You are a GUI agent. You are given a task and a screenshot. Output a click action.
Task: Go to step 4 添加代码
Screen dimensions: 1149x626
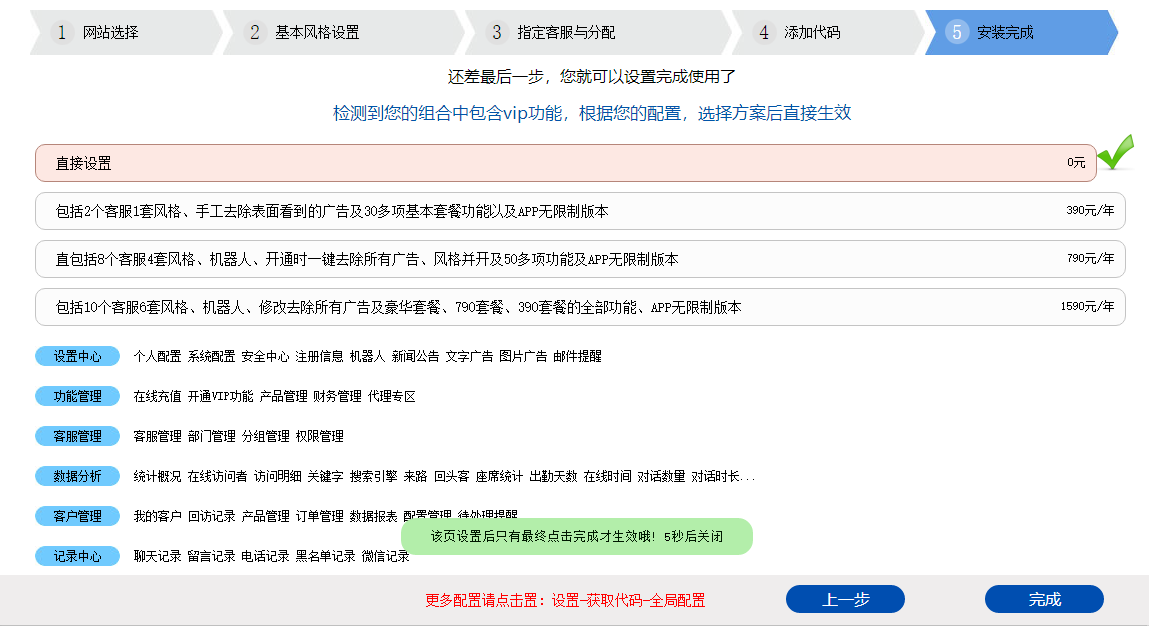pyautogui.click(x=827, y=32)
